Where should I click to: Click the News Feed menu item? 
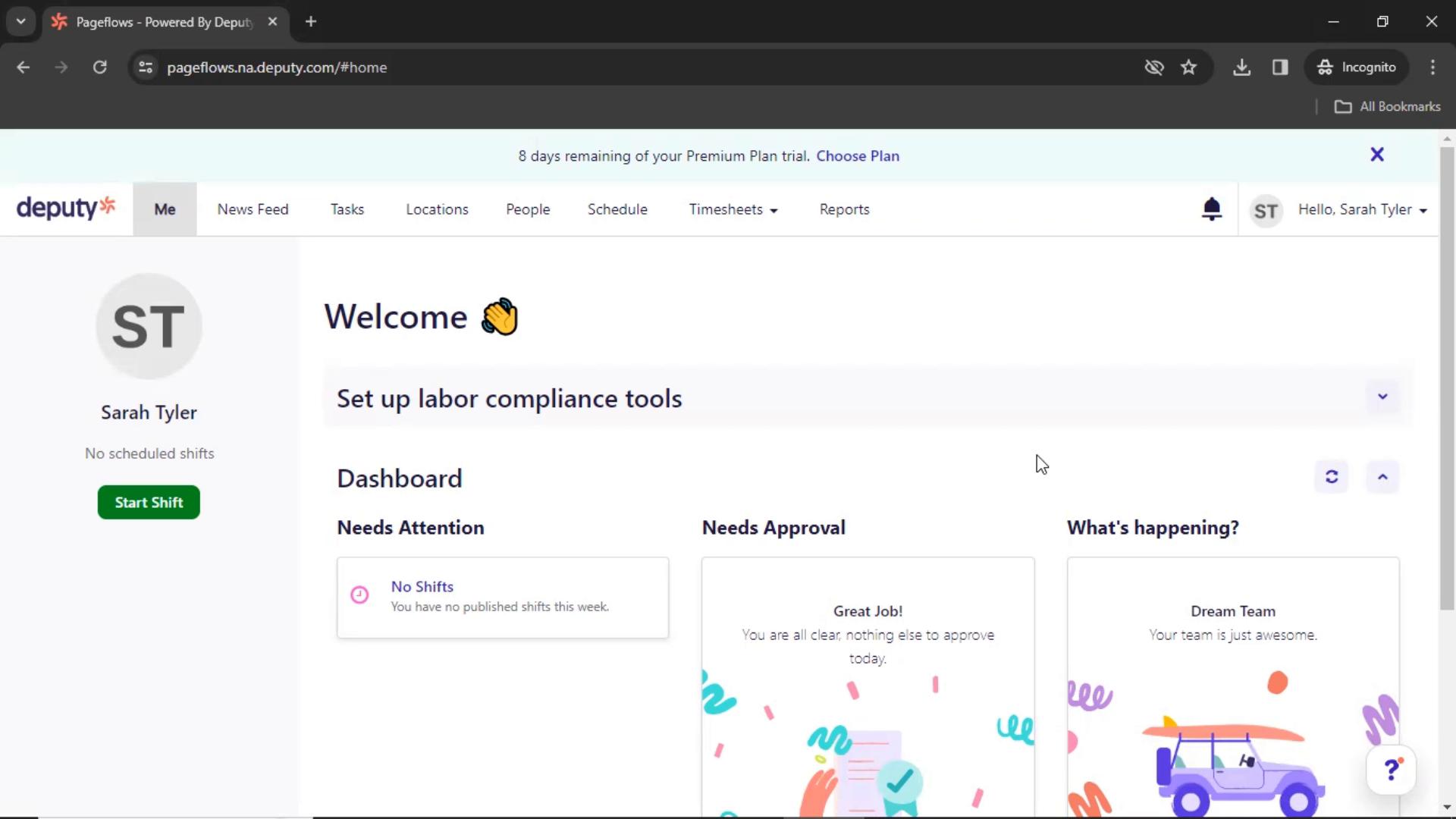tap(252, 209)
